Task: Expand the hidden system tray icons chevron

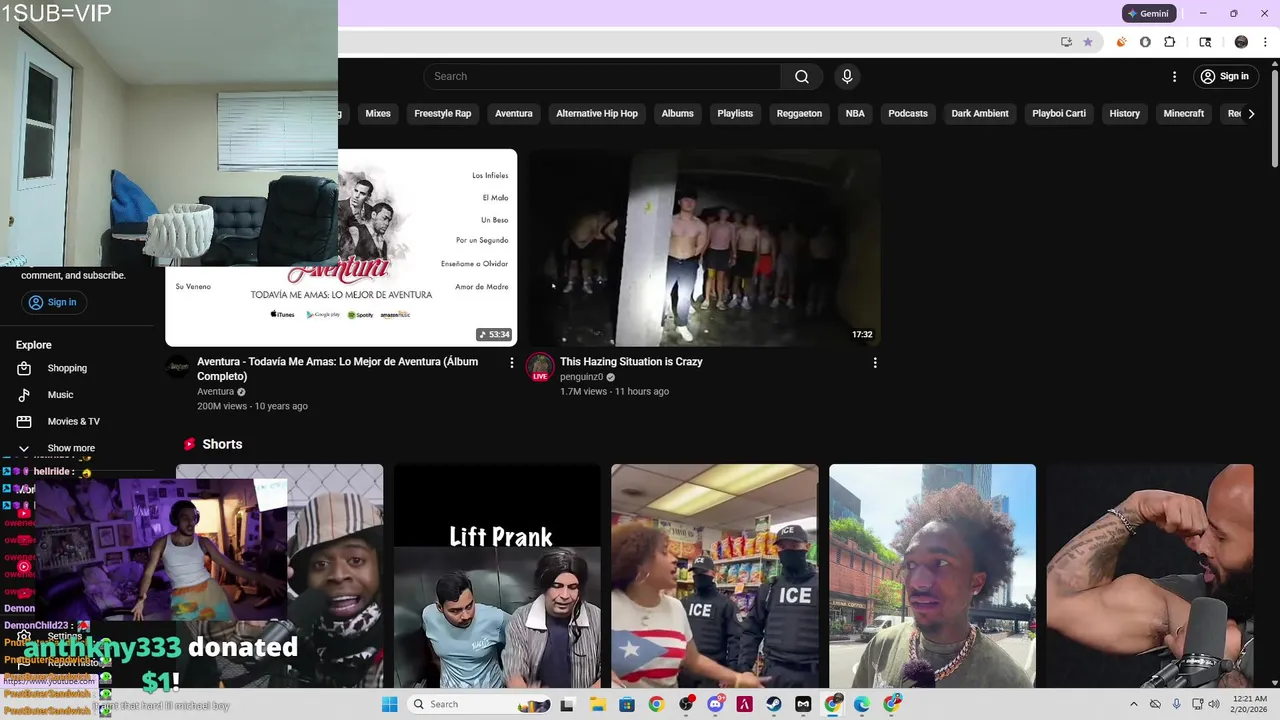Action: [x=1133, y=704]
